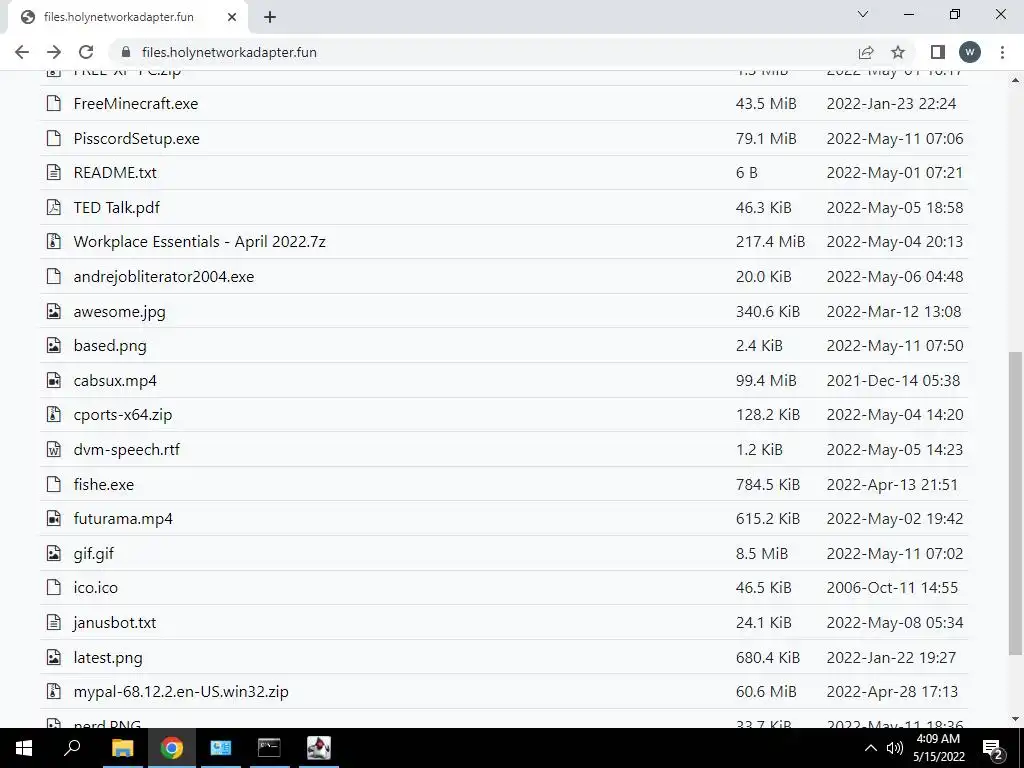Open cabsux.mp4

coord(115,380)
